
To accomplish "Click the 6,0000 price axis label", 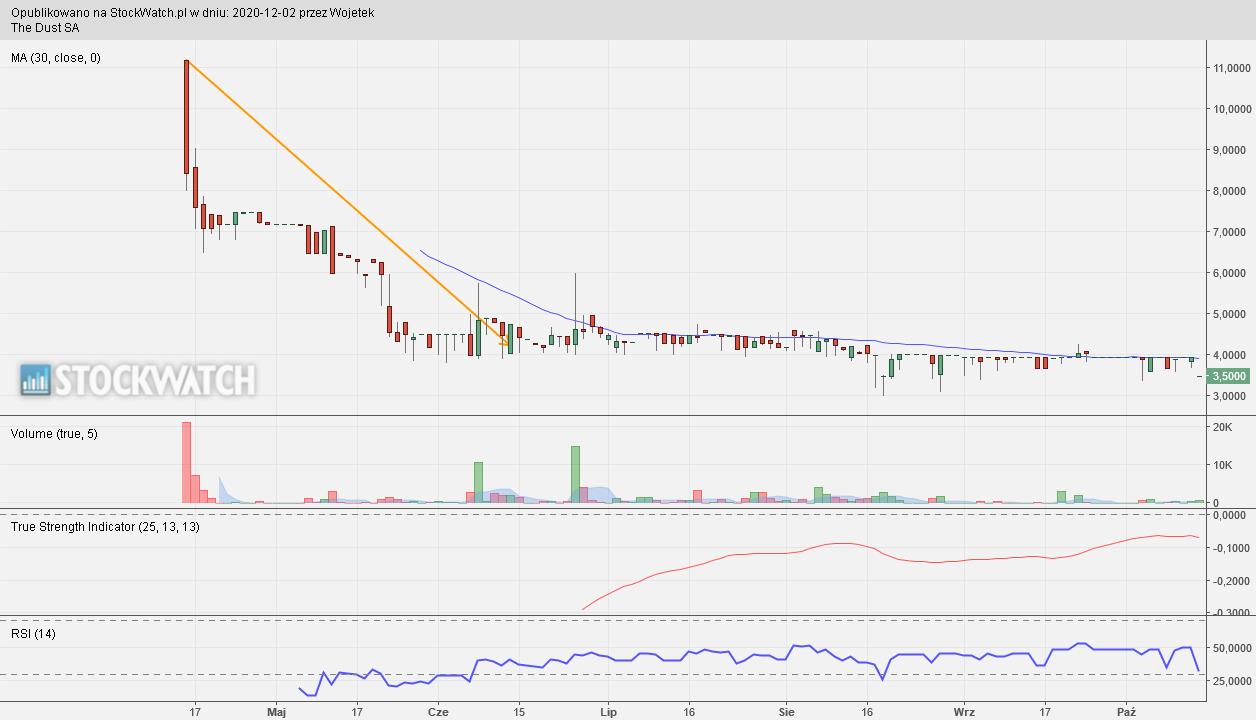I will (1231, 273).
